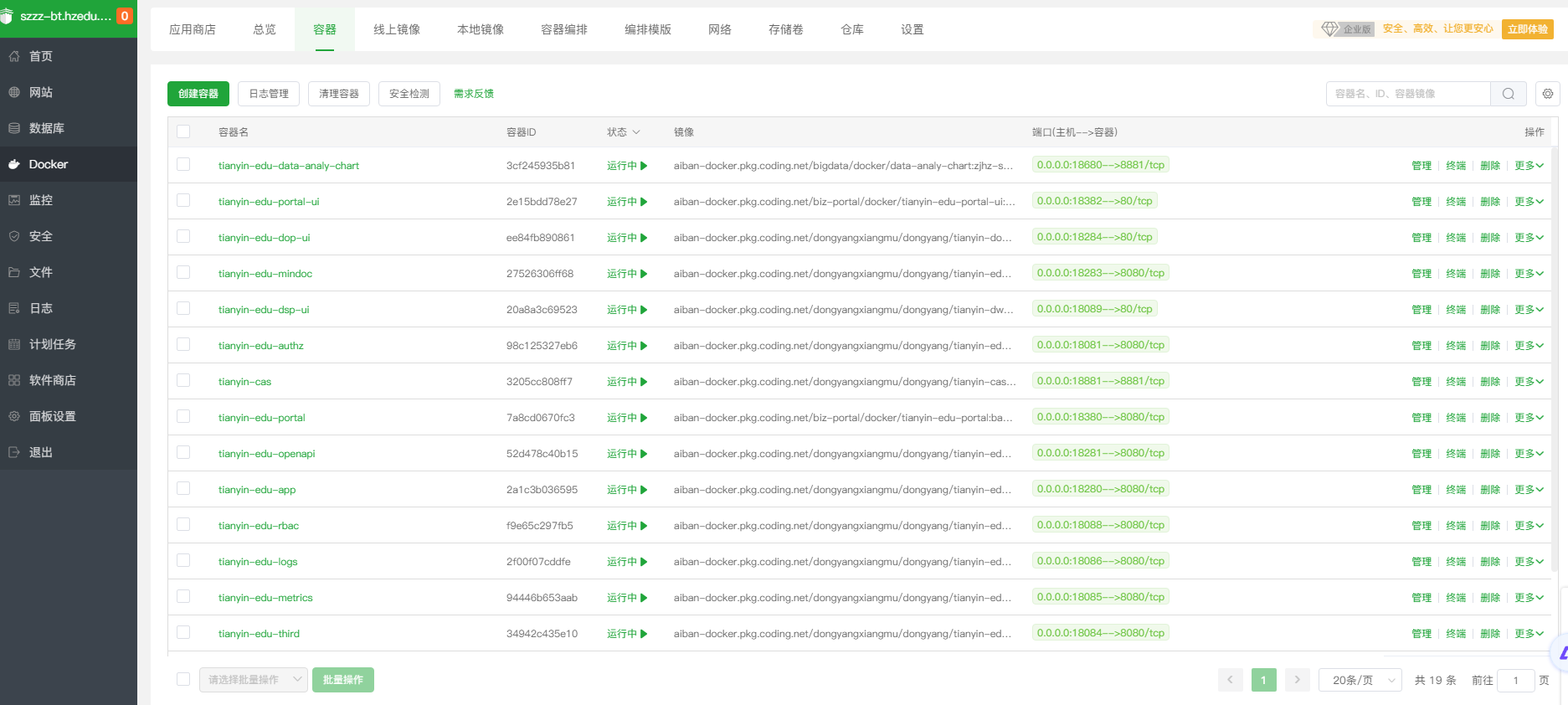The image size is (1568, 705).
Task: Check the tianyin-edu-mindoc row checkbox
Action: tap(183, 273)
